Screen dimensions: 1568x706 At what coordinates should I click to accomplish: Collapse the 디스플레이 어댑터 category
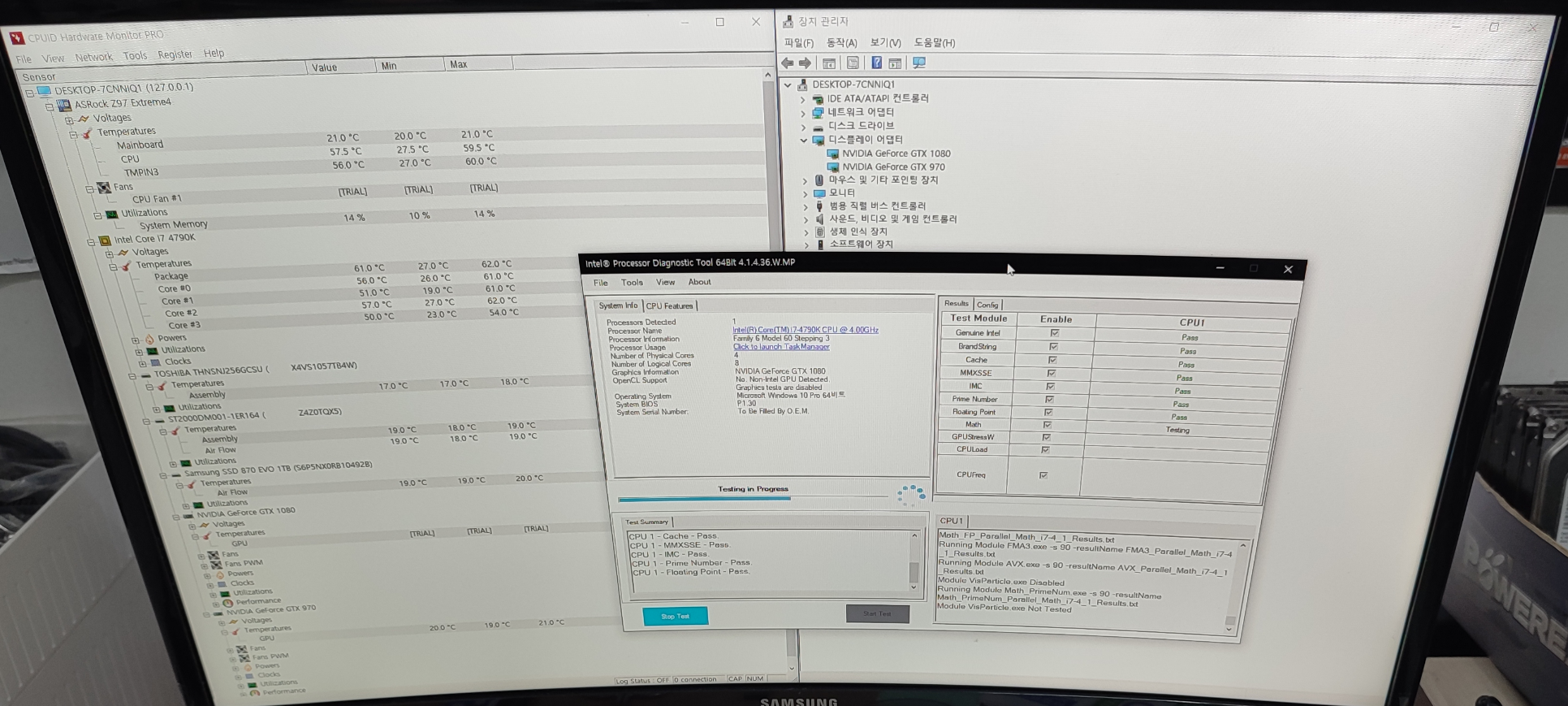[804, 141]
